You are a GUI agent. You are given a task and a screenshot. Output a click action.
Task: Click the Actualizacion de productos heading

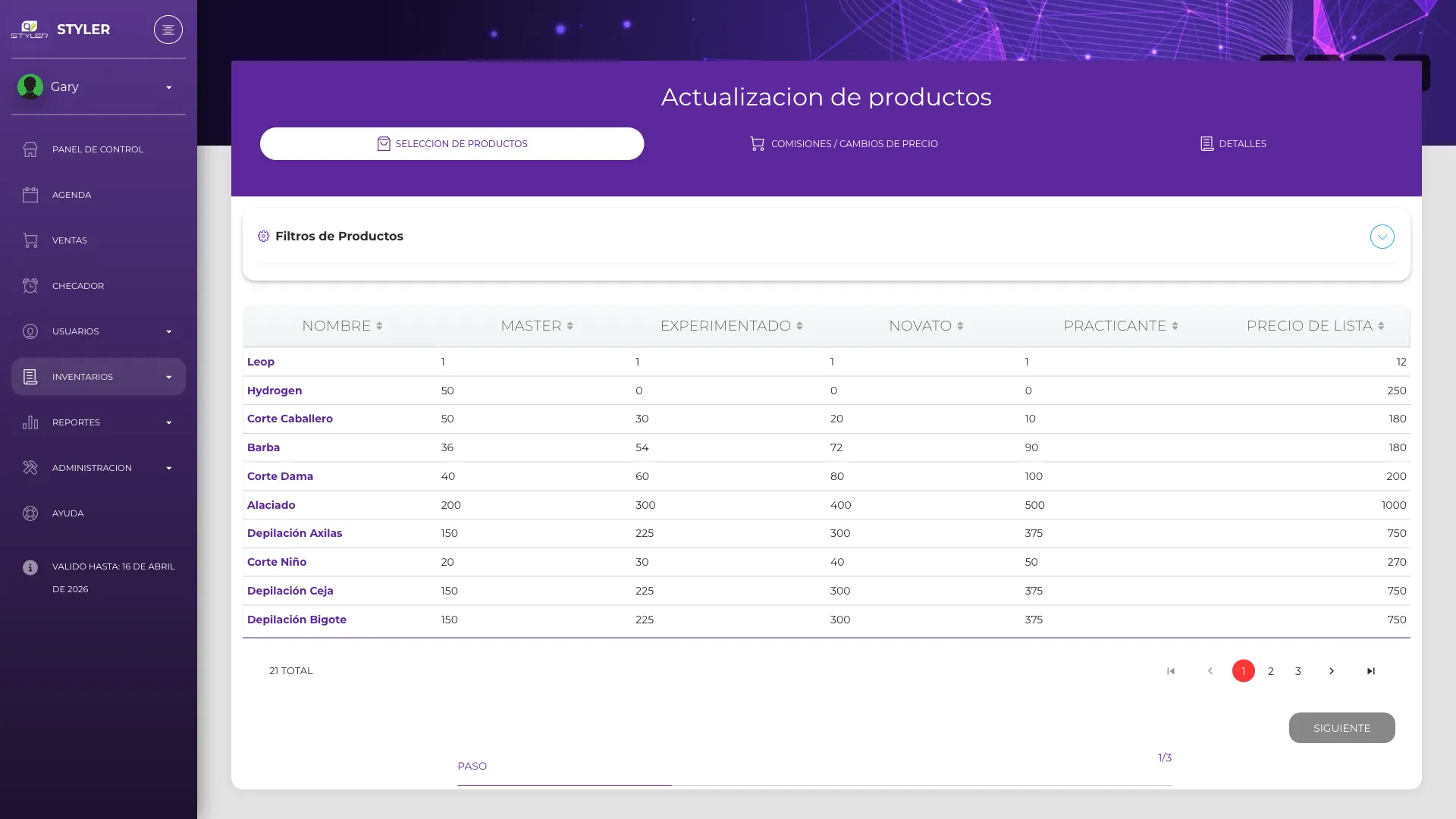tap(826, 97)
